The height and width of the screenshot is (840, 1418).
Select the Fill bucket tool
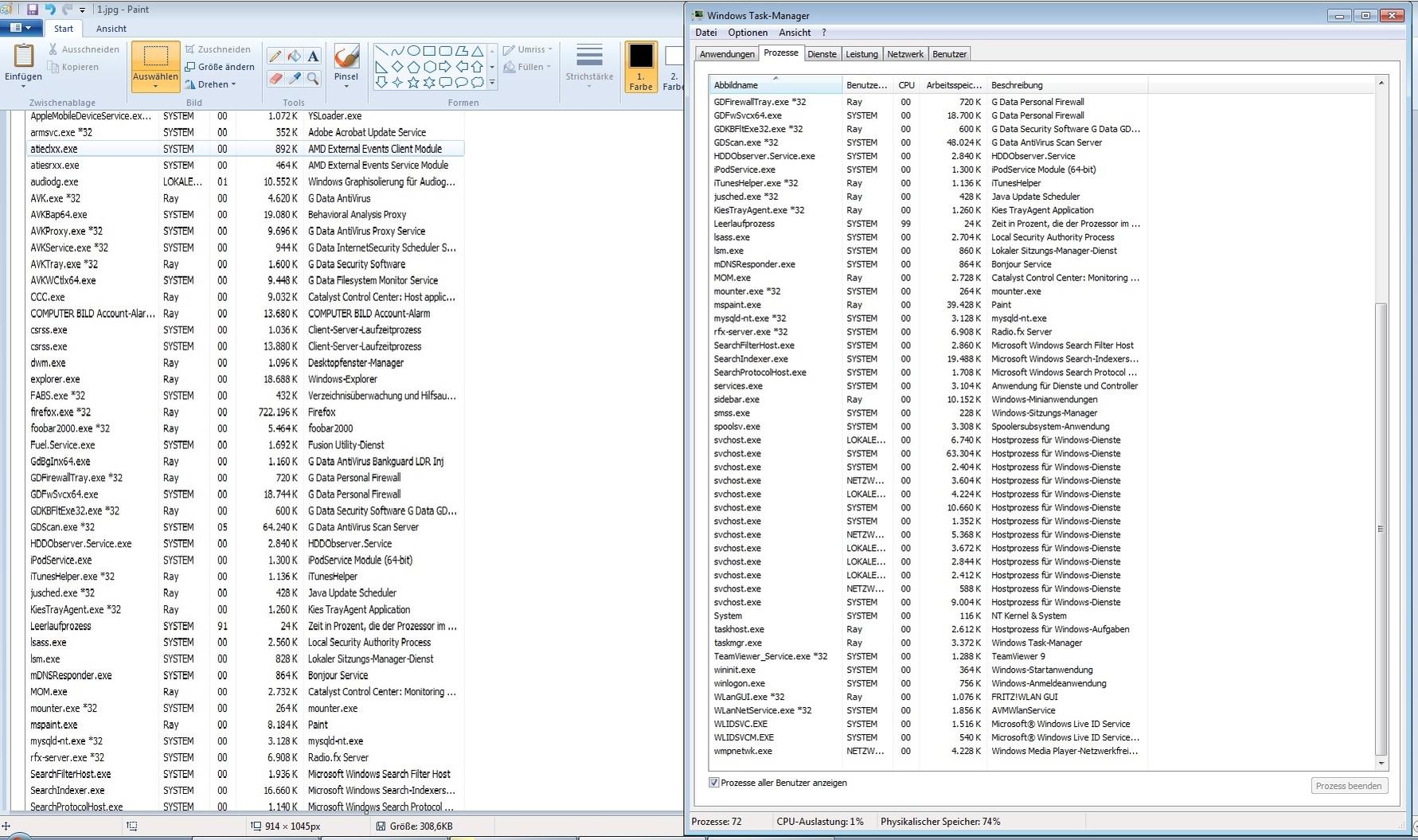(294, 56)
